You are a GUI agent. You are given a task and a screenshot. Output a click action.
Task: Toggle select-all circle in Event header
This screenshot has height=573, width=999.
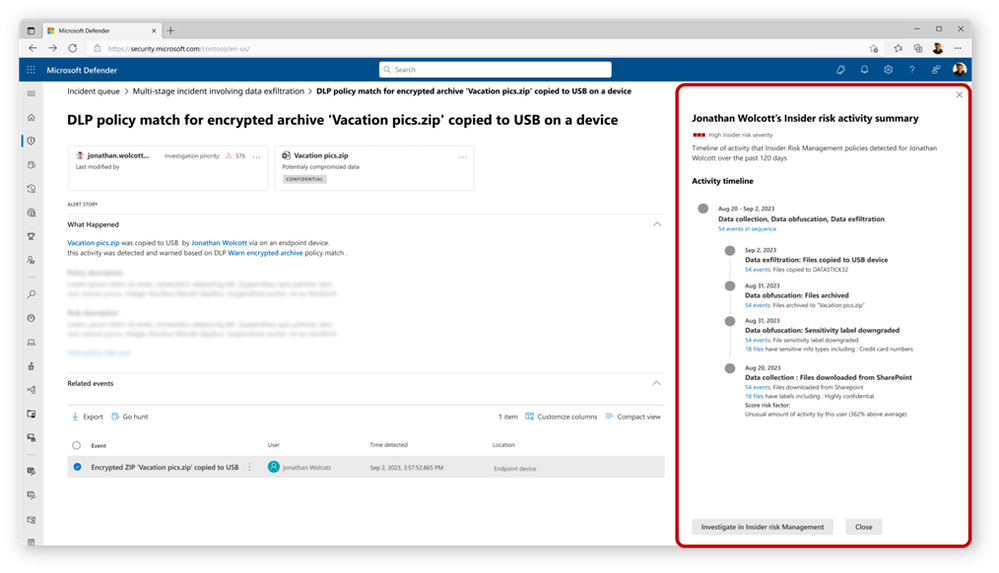[76, 445]
